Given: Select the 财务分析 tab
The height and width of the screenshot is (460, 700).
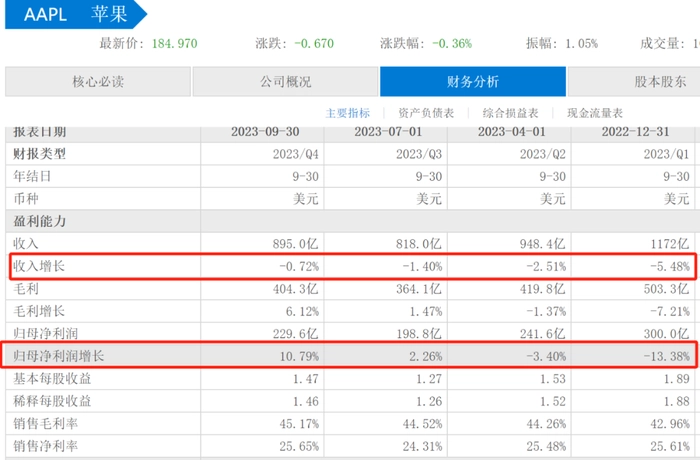Looking at the screenshot, I should click(472, 82).
